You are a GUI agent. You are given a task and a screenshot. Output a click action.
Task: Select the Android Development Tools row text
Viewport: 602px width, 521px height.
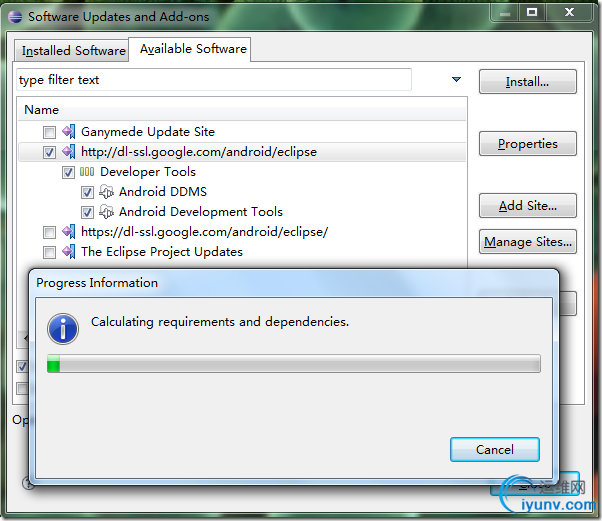(201, 212)
